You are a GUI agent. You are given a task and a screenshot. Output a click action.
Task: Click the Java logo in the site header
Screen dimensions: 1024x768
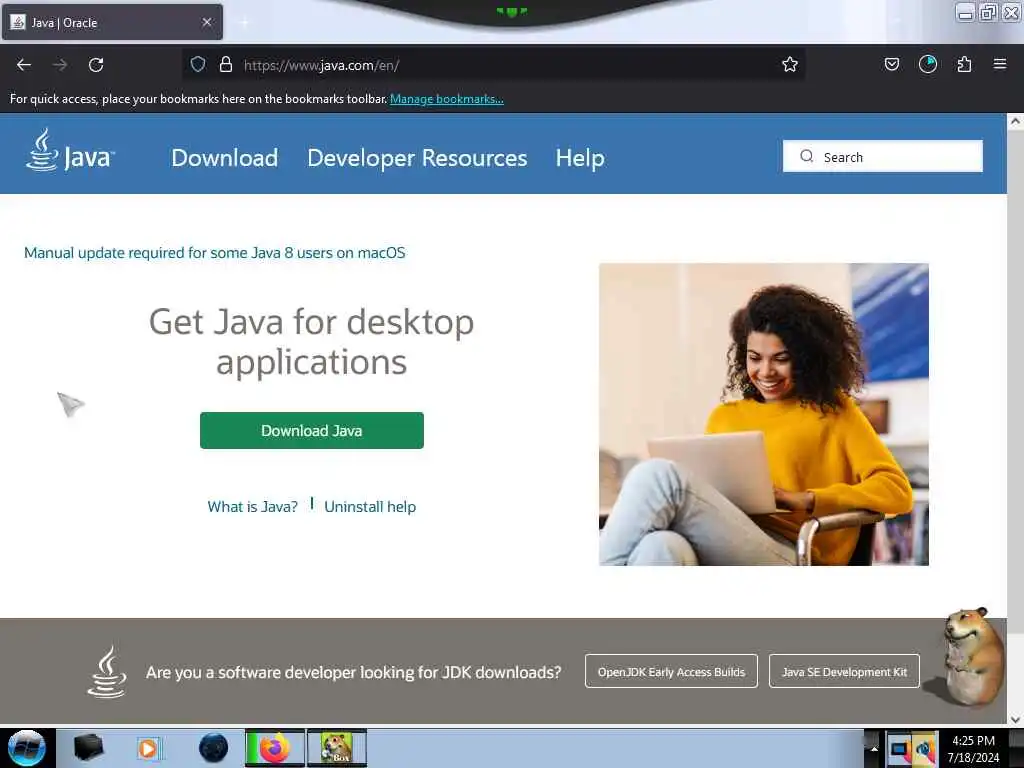[x=70, y=150]
